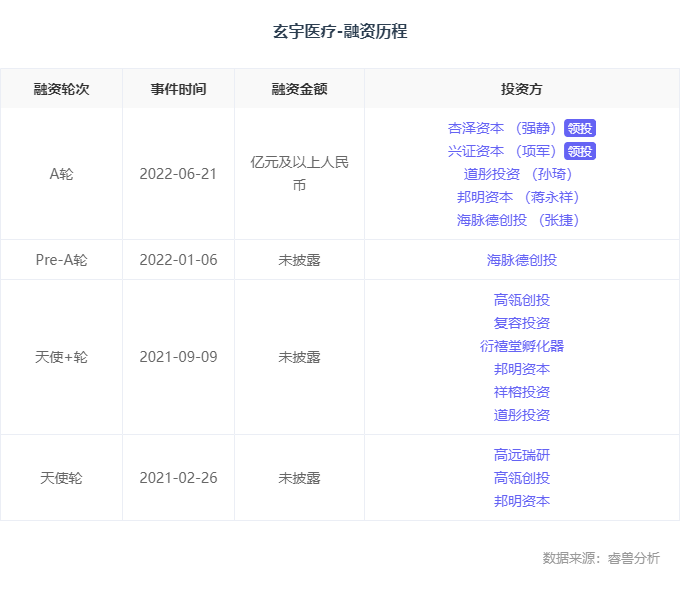
Task: Select 未披露 in 天使轮 row
Action: 299,478
